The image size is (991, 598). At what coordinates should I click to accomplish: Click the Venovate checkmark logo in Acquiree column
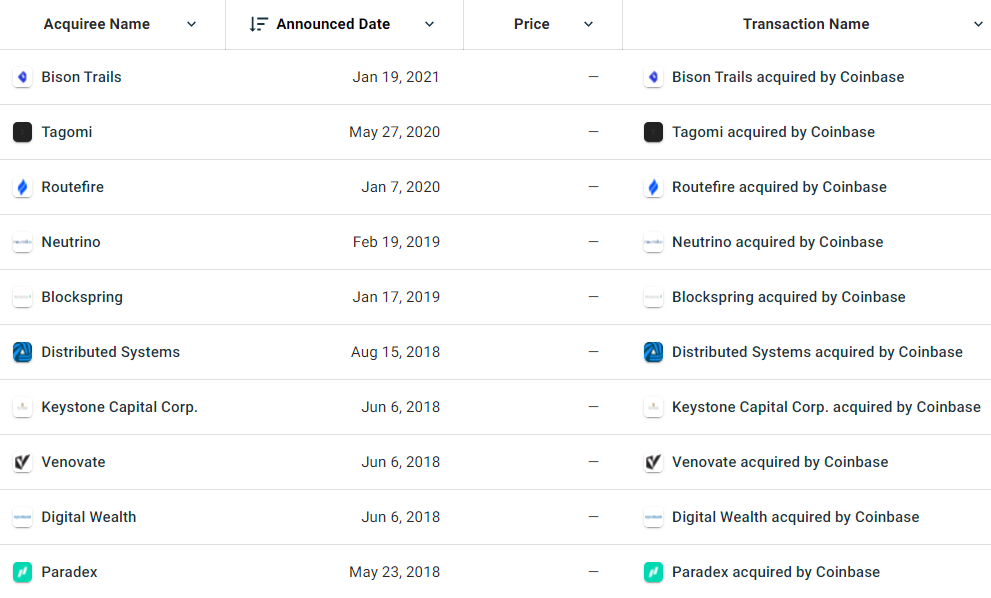[x=22, y=462]
